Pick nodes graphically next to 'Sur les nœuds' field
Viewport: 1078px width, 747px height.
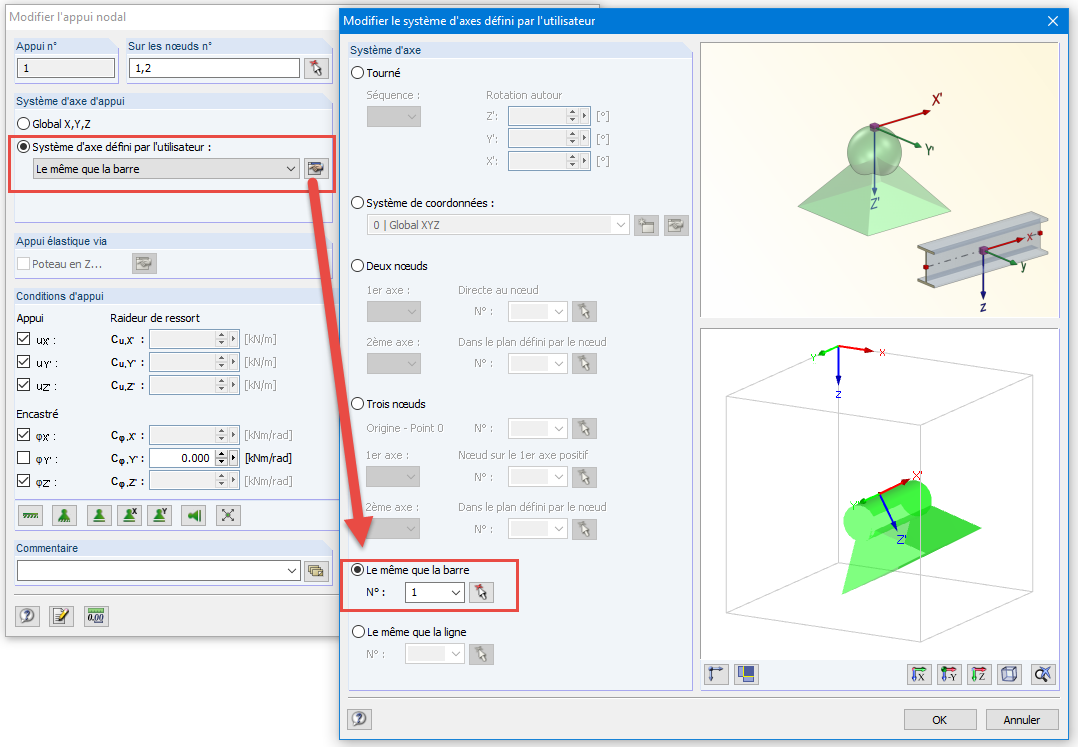pyautogui.click(x=316, y=68)
